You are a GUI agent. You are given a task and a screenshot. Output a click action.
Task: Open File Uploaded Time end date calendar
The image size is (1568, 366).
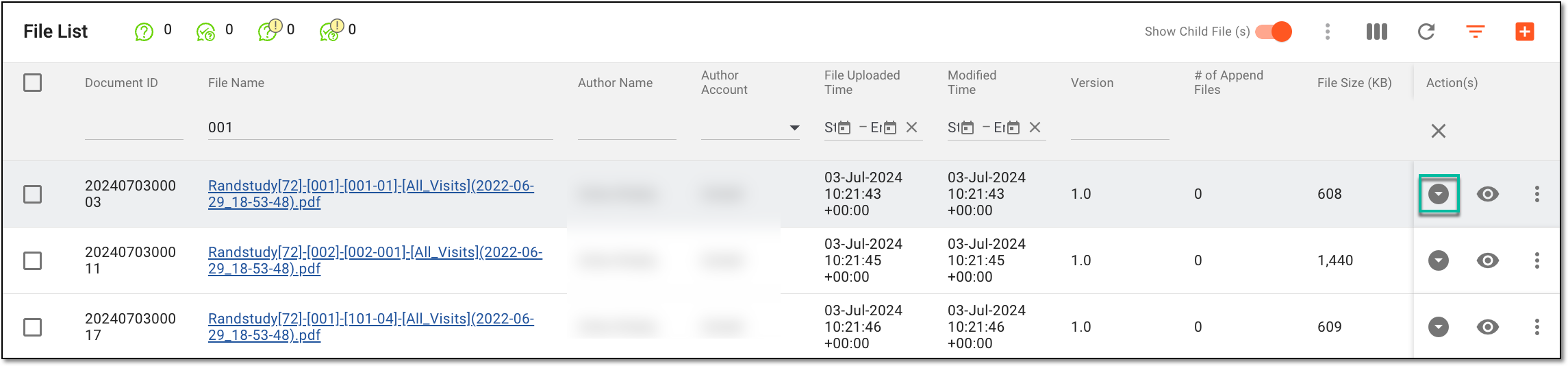889,127
